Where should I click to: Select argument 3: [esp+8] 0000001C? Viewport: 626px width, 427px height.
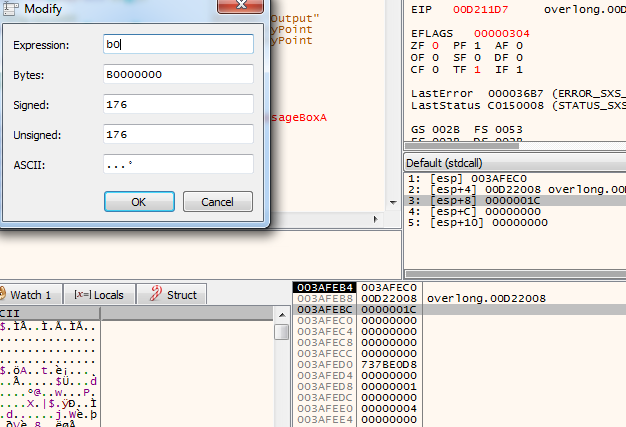[515, 200]
